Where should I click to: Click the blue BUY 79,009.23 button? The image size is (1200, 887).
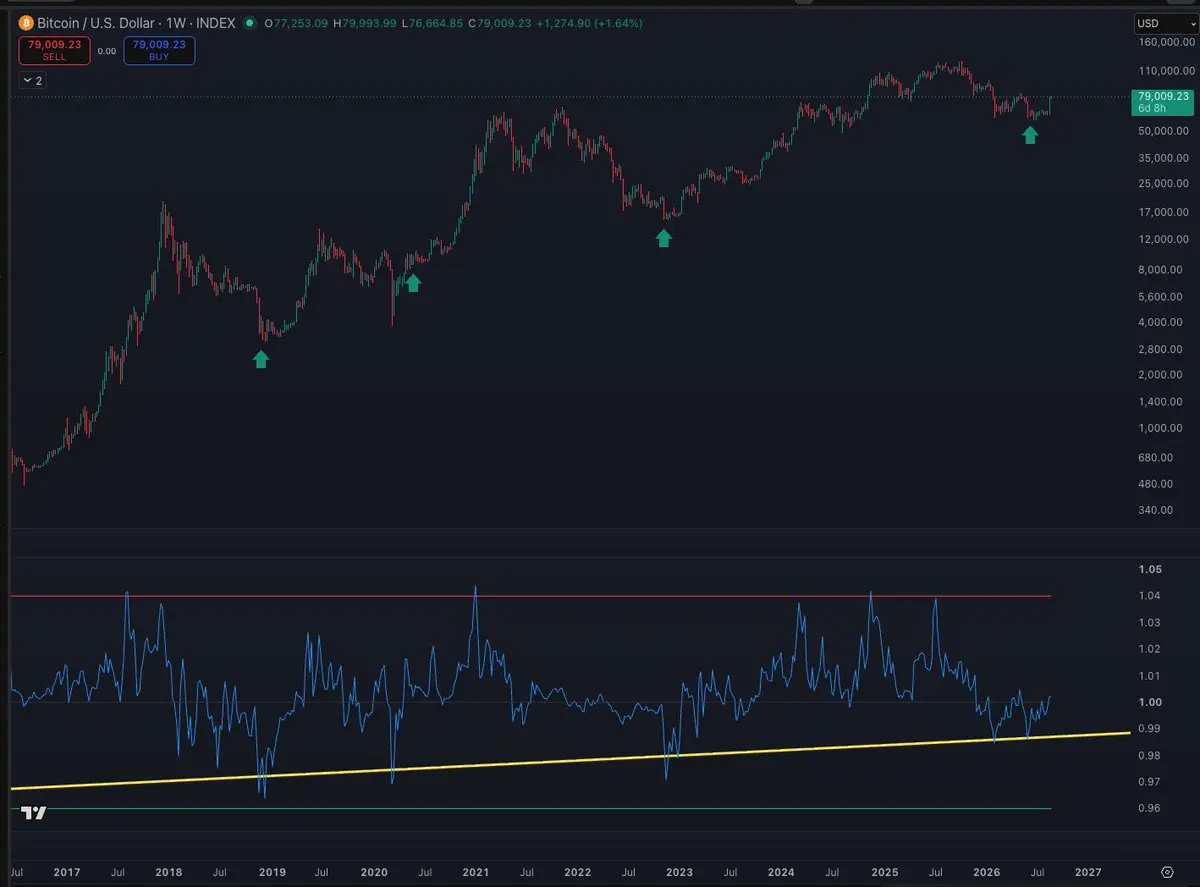(159, 51)
